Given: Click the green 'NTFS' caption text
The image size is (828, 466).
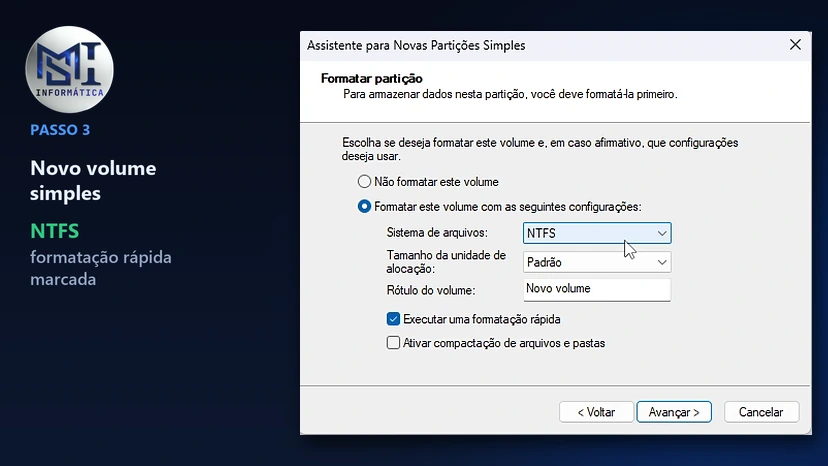Looking at the screenshot, I should coord(54,231).
